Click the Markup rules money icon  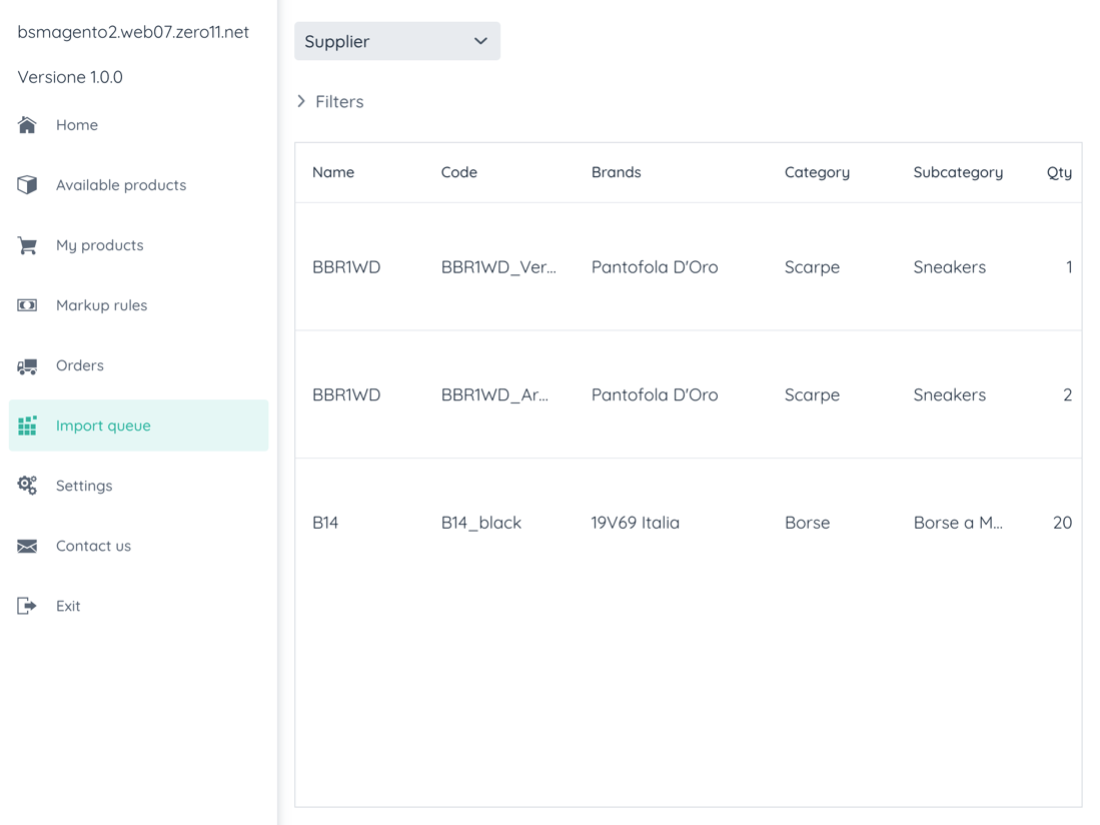coord(28,305)
